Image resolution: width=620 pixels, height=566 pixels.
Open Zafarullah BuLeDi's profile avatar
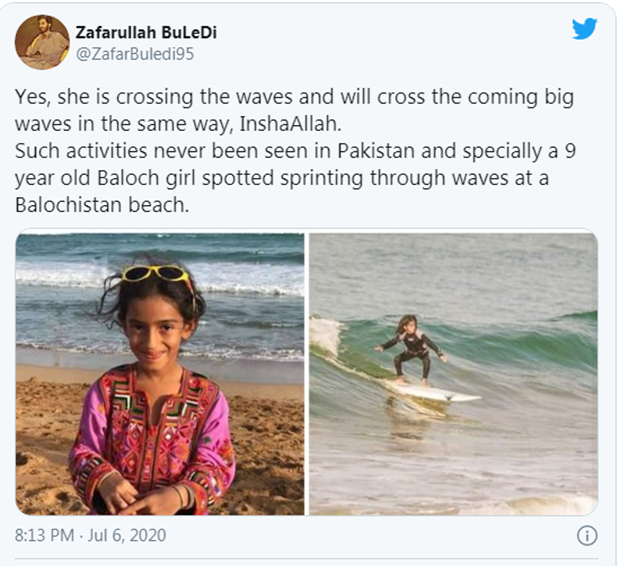pos(42,42)
